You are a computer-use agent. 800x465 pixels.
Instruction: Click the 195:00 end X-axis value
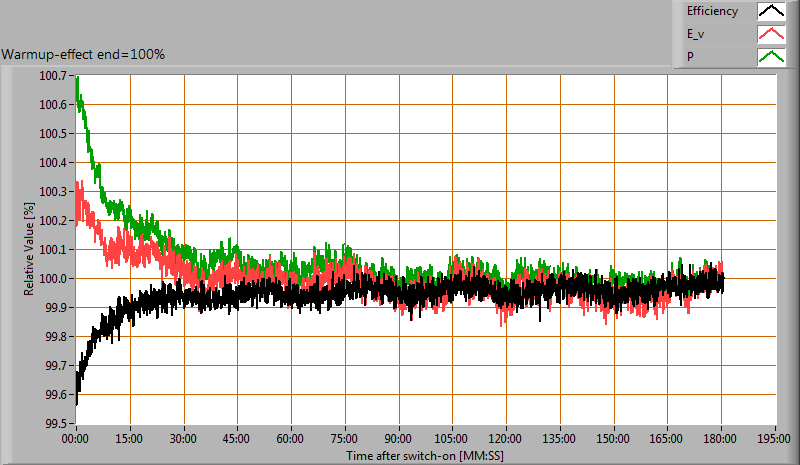pos(774,438)
